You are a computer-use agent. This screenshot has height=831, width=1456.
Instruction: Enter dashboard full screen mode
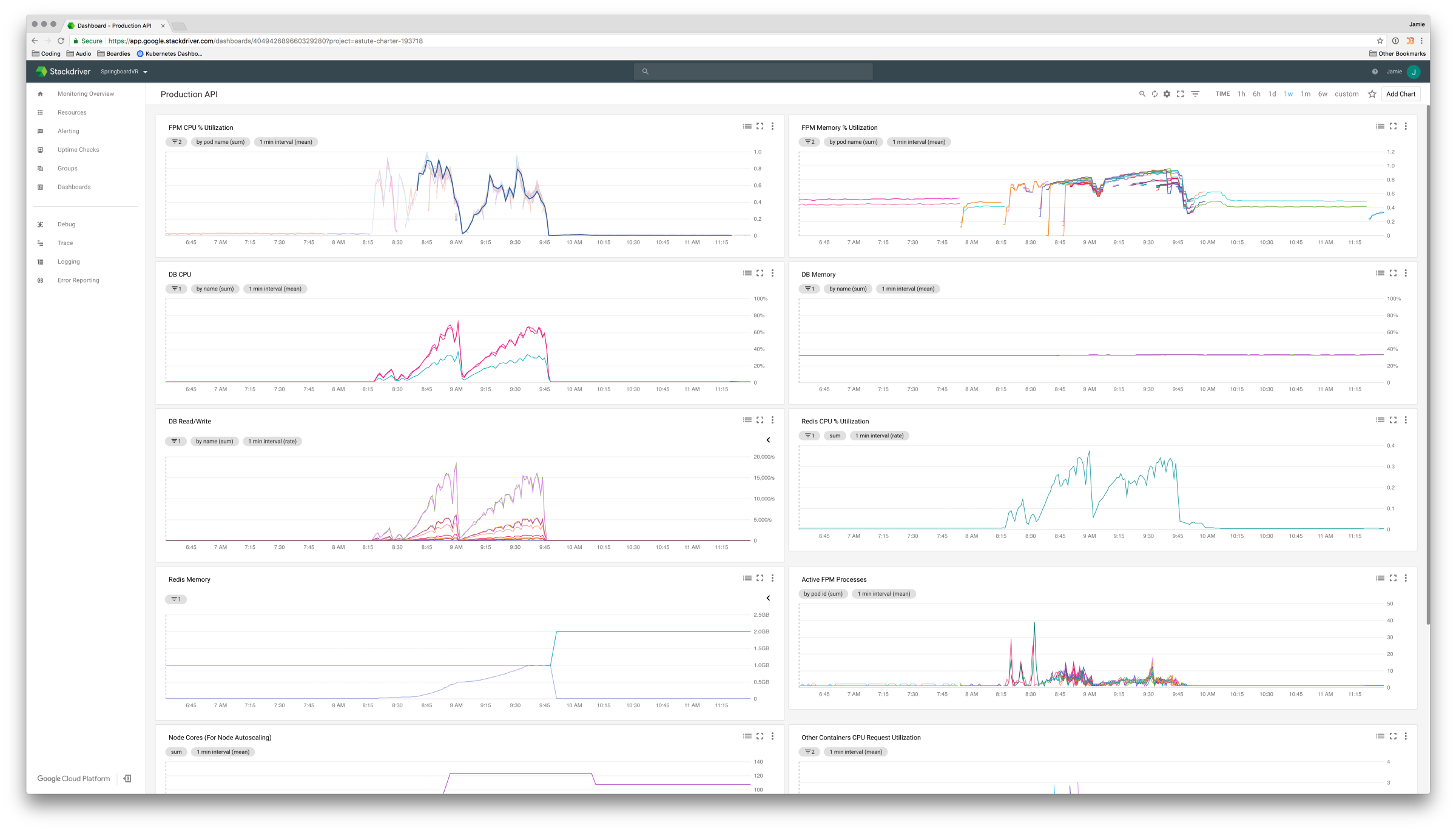pos(1180,94)
